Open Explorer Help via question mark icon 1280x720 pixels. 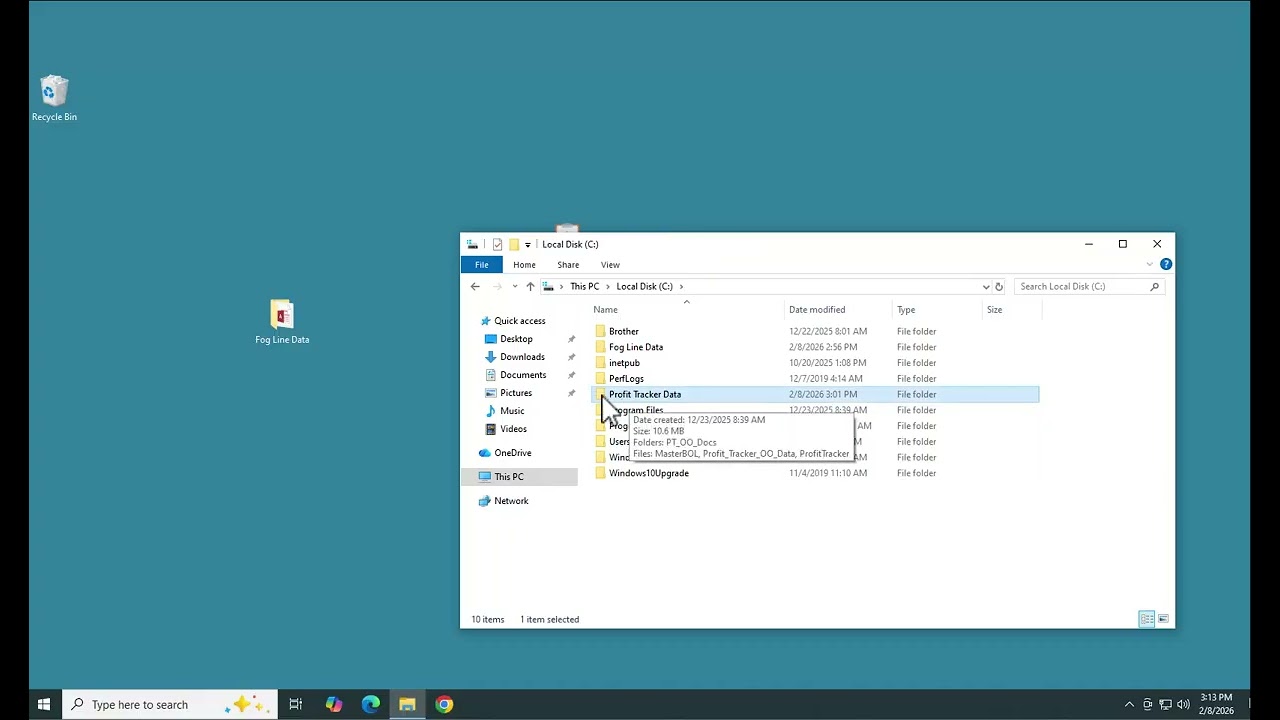pyautogui.click(x=1166, y=265)
